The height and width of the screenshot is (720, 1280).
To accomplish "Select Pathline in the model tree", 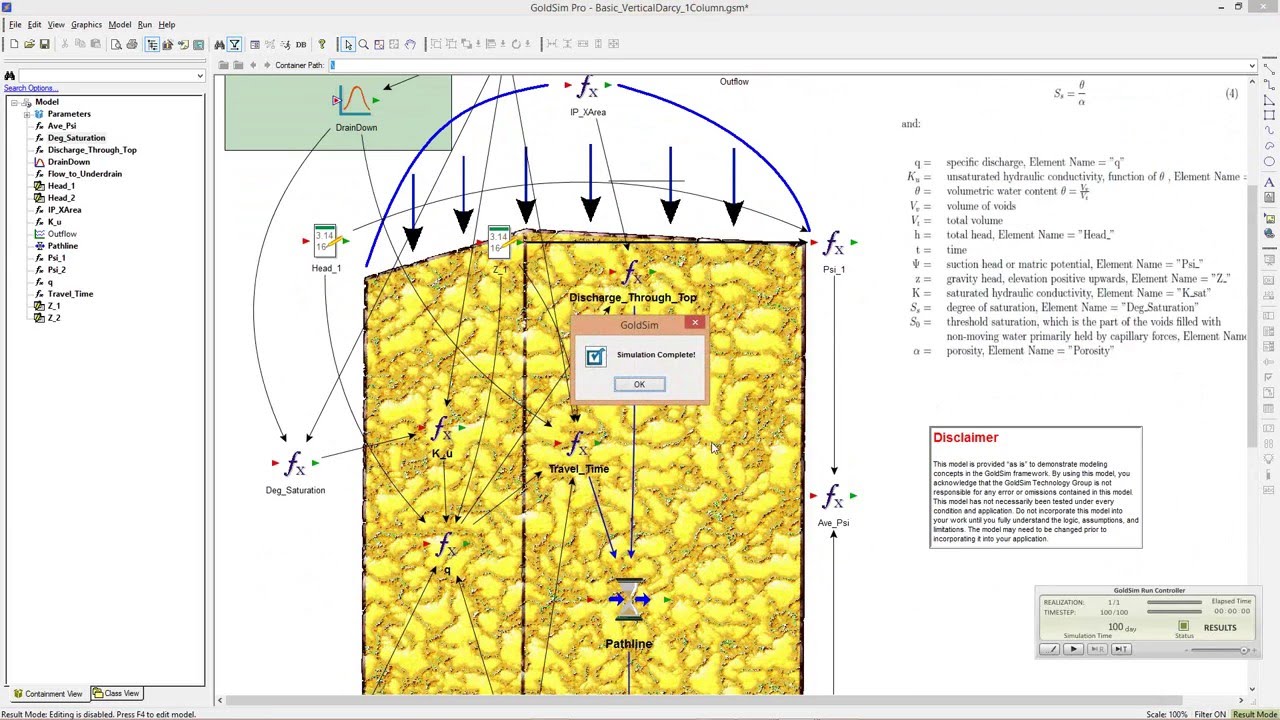I will pos(62,246).
